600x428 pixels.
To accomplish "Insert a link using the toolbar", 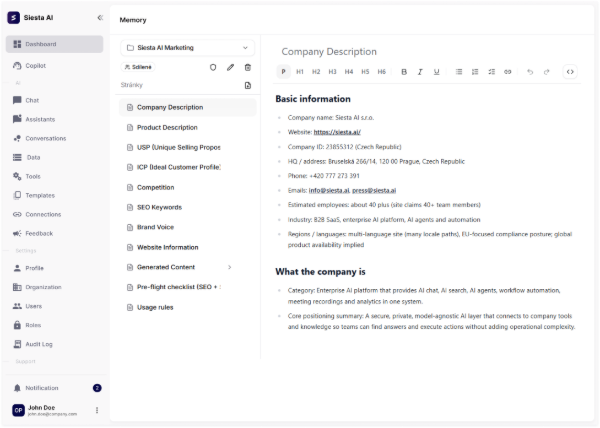I will (x=507, y=72).
